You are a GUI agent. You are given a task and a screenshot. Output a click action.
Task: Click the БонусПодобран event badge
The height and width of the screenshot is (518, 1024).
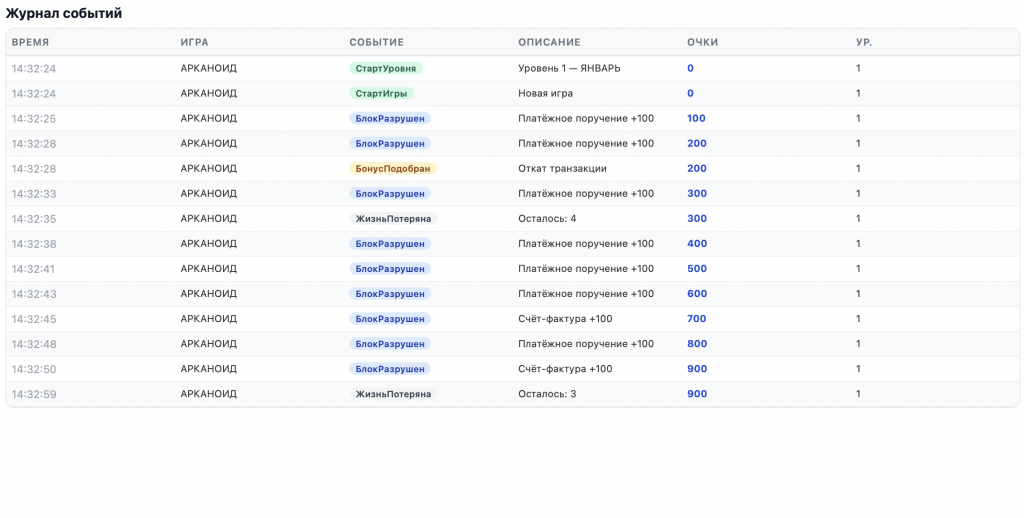pos(393,169)
